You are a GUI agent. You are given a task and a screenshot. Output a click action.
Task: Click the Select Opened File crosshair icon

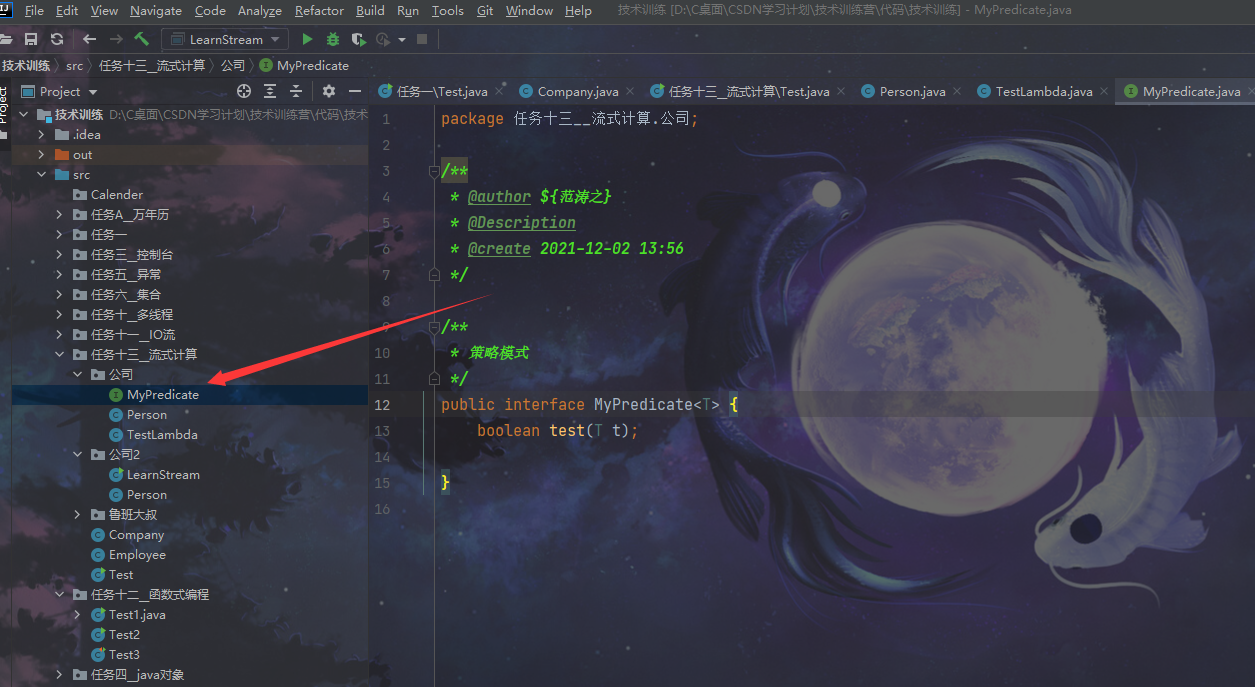point(244,91)
